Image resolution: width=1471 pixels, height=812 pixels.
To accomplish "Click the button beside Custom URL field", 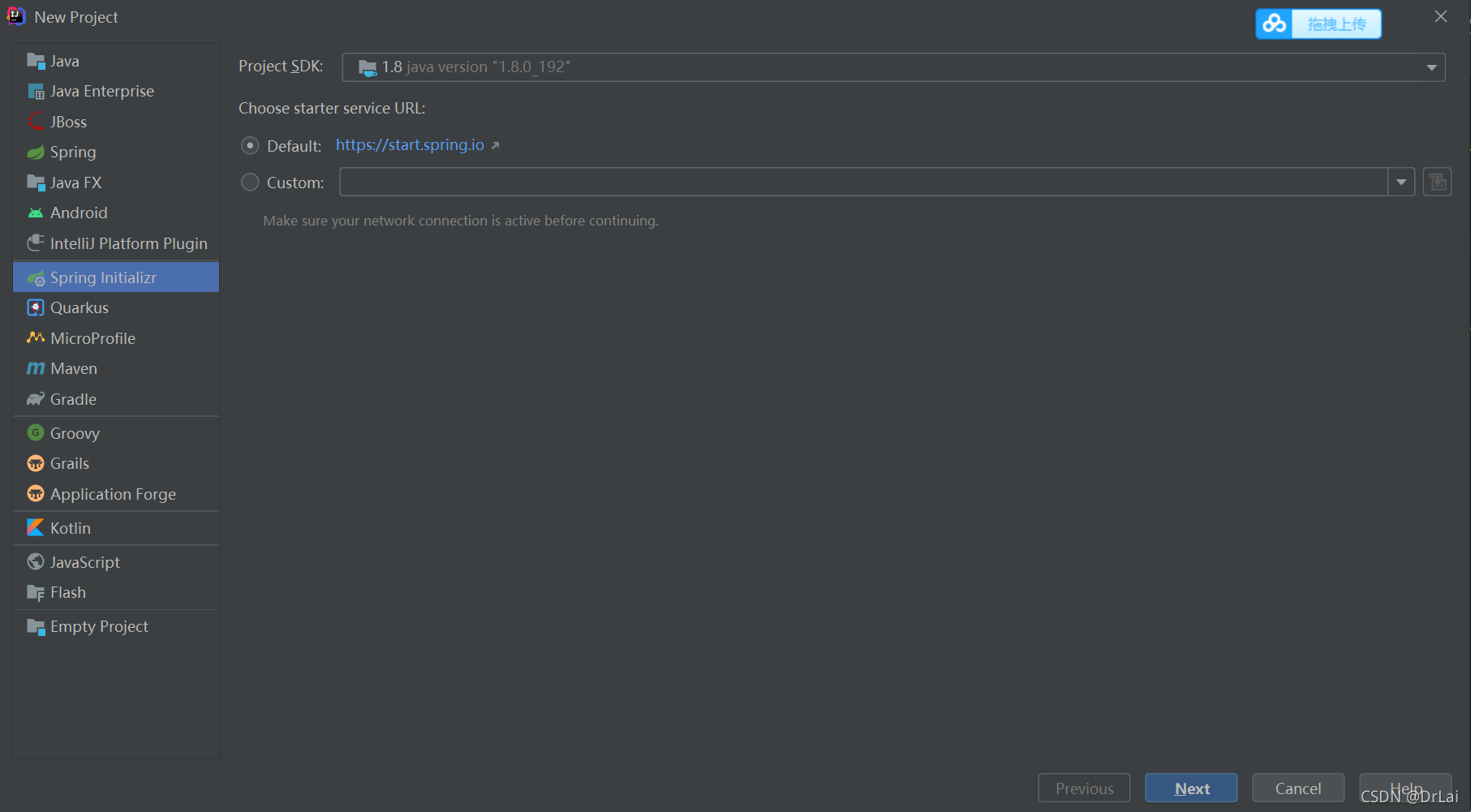I will point(1437,182).
